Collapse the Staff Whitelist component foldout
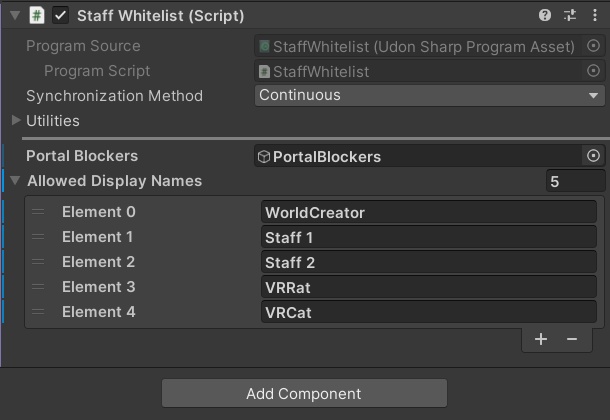Viewport: 610px width, 420px height. (14, 15)
